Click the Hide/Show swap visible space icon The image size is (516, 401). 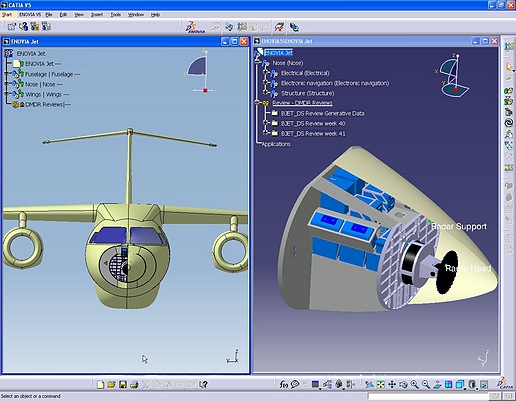point(484,385)
